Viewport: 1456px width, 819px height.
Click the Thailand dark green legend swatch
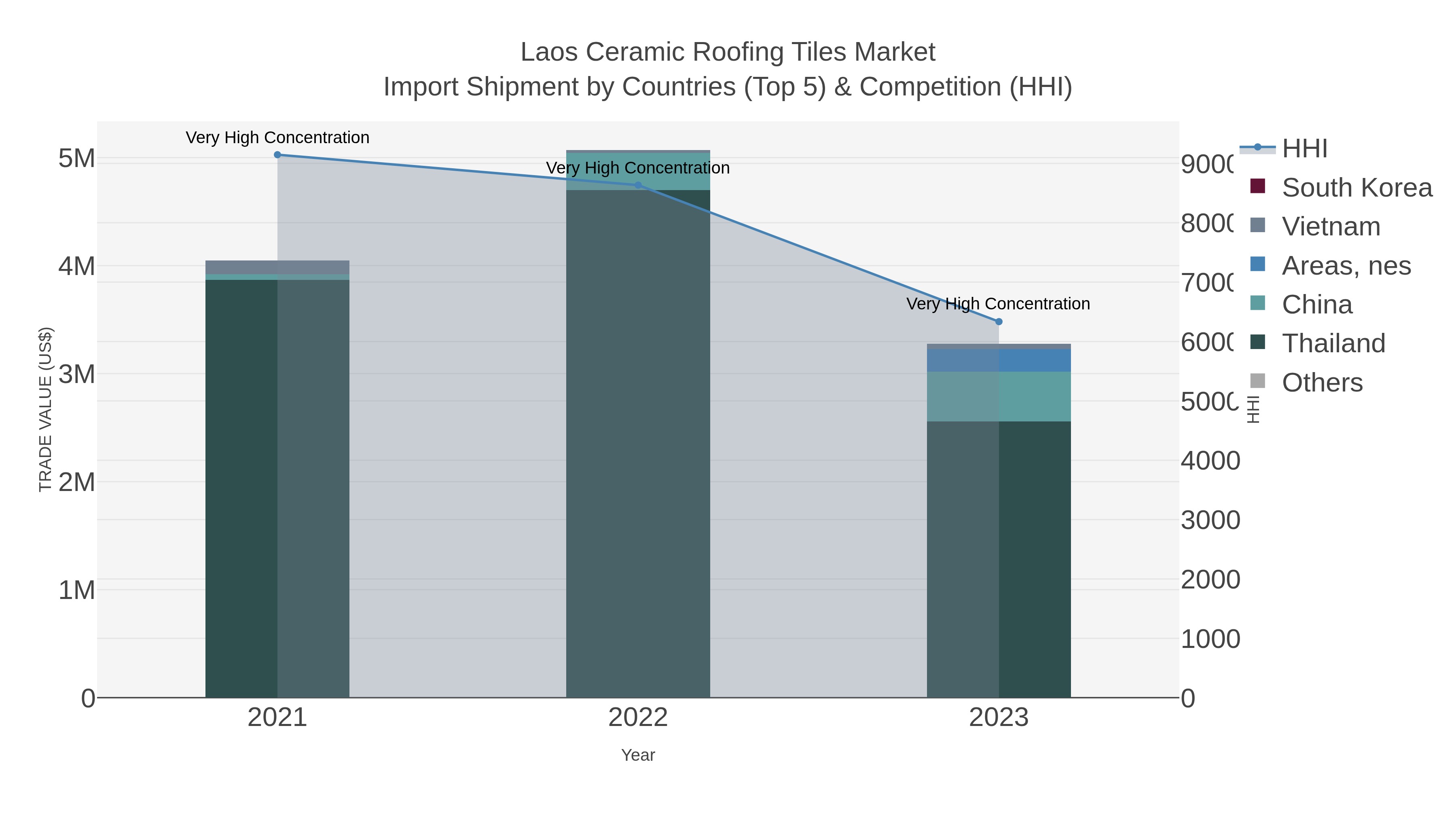(x=1257, y=342)
